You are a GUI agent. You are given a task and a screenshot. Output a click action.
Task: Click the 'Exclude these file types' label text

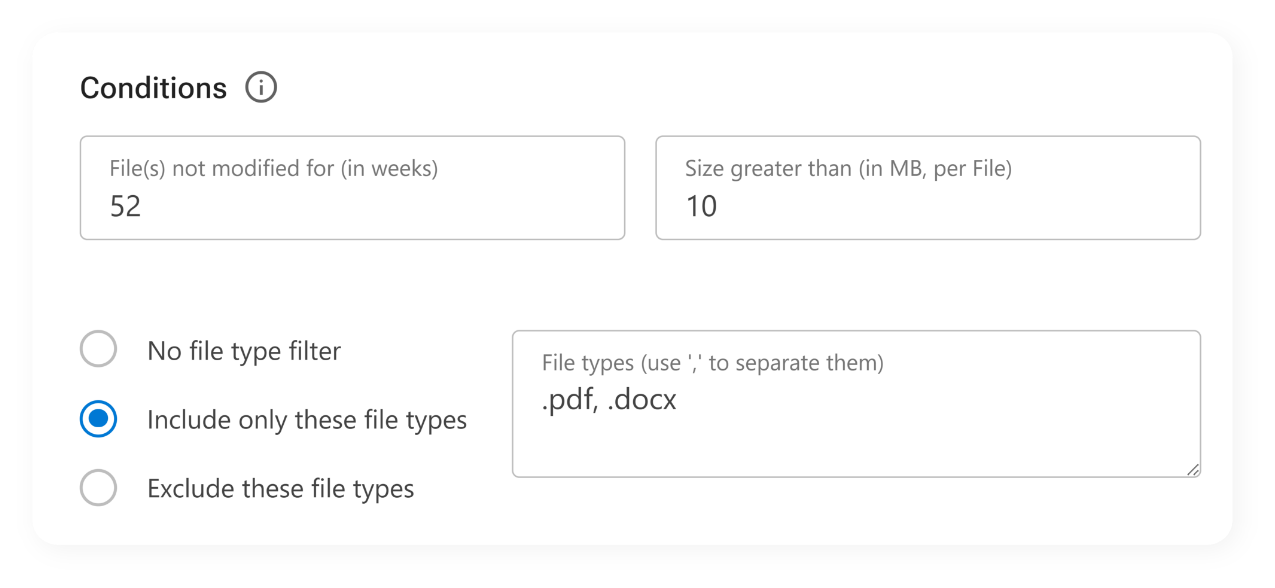pos(280,488)
